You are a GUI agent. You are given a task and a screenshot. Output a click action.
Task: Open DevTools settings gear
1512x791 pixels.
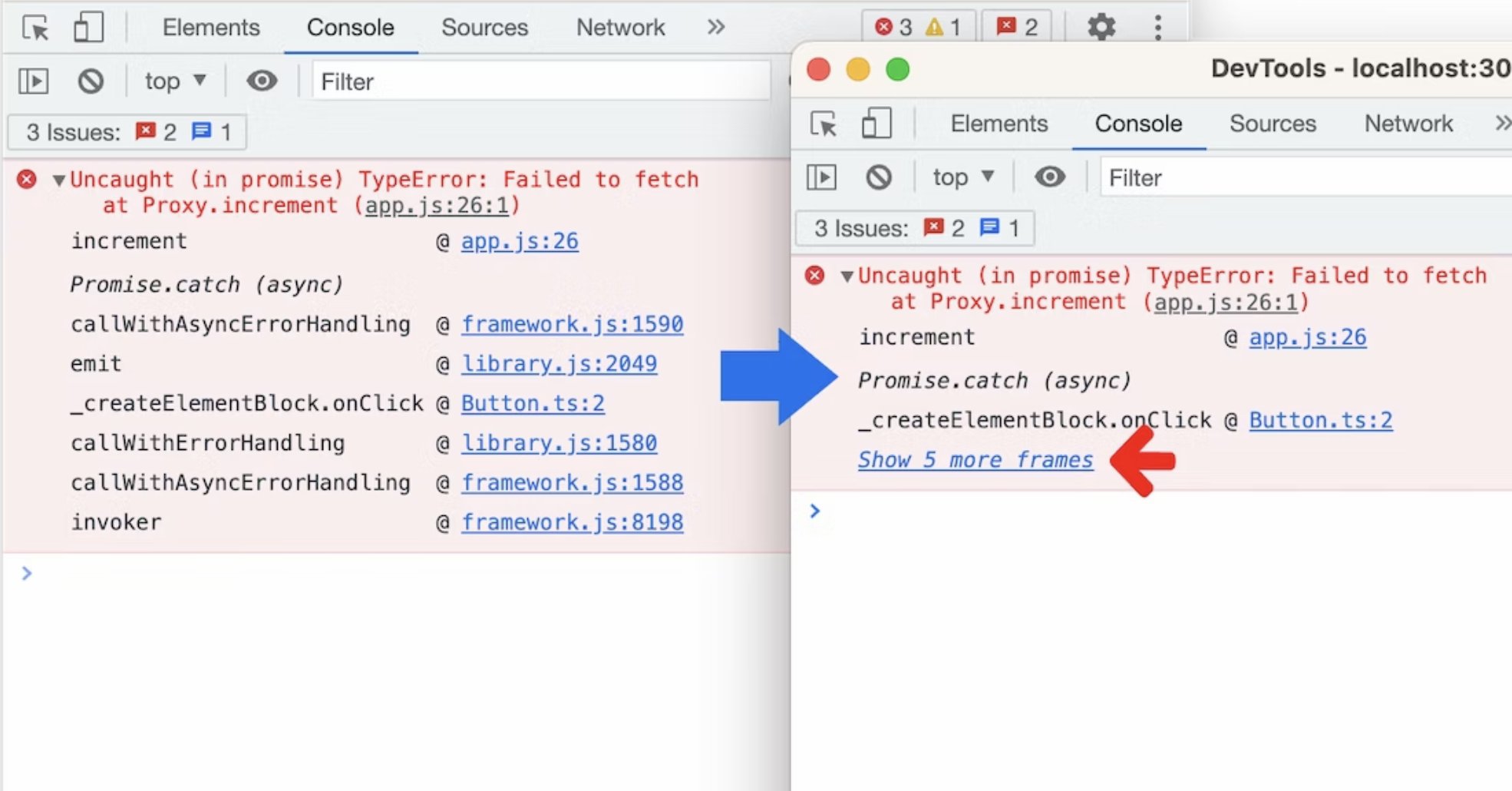point(1101,27)
